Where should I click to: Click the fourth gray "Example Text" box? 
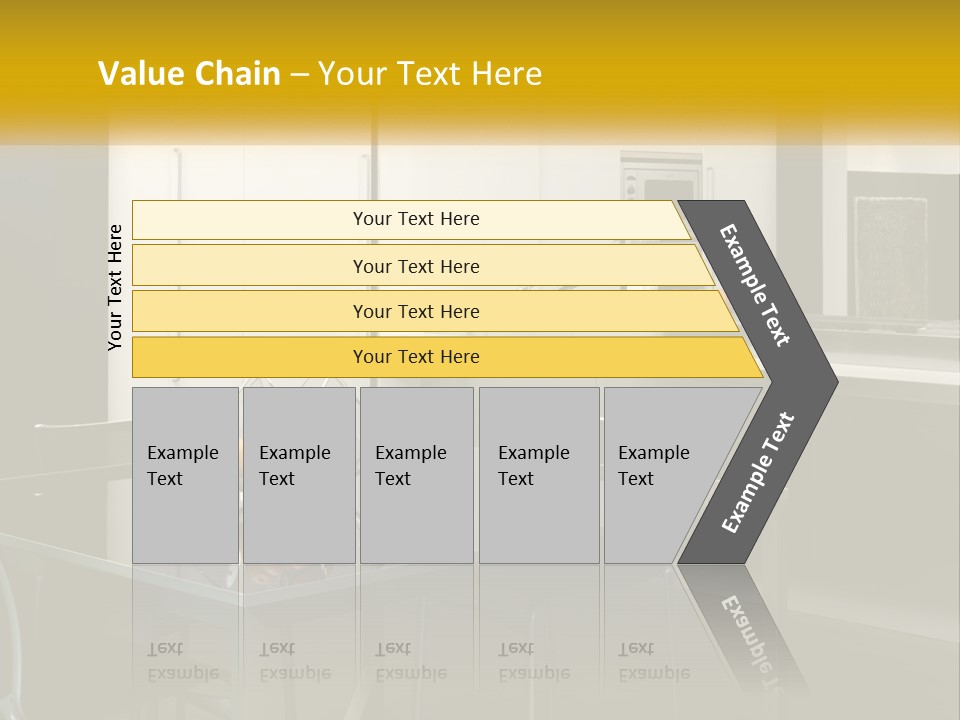pos(538,475)
